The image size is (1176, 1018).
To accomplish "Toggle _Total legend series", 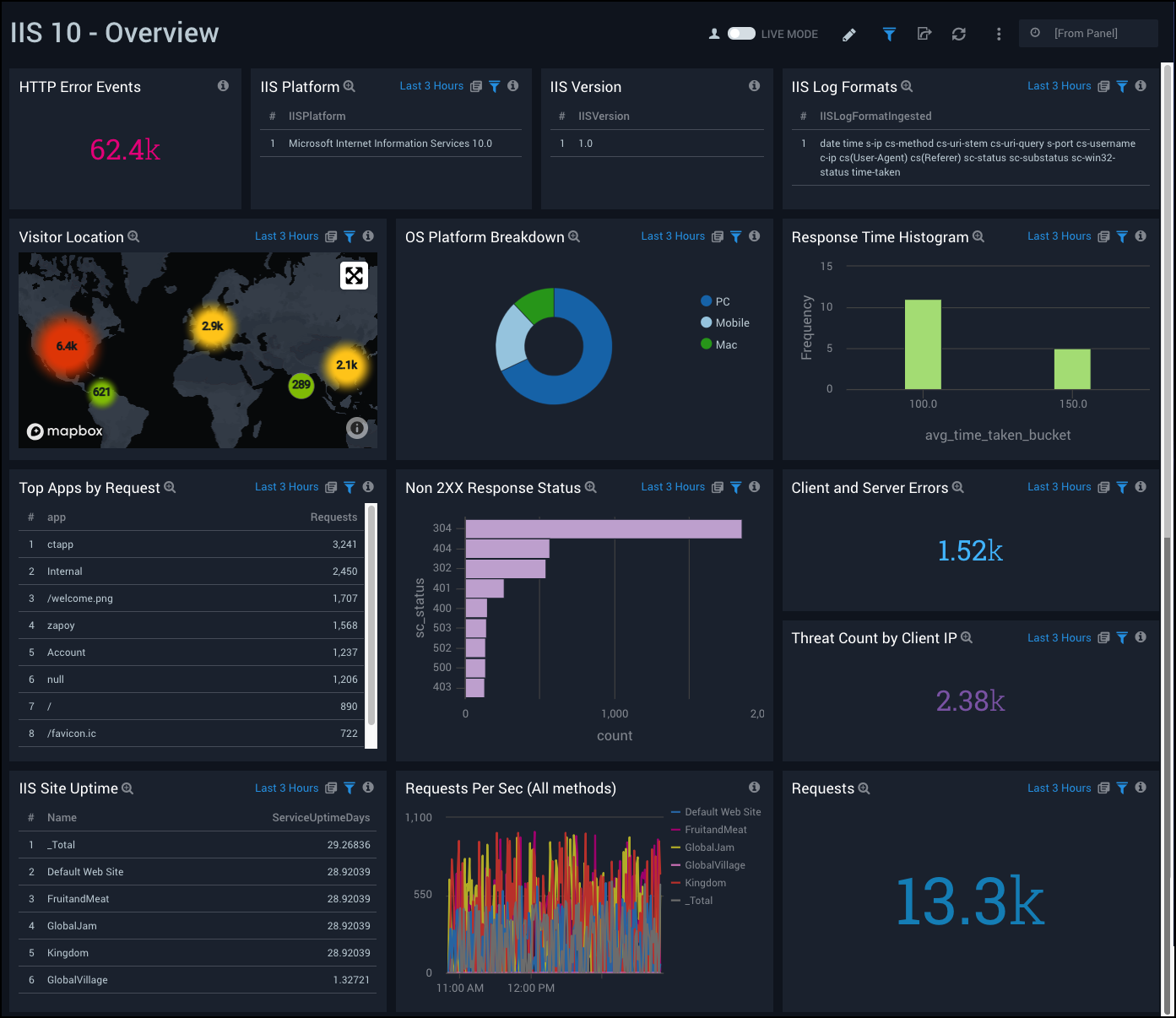I will pos(692,901).
